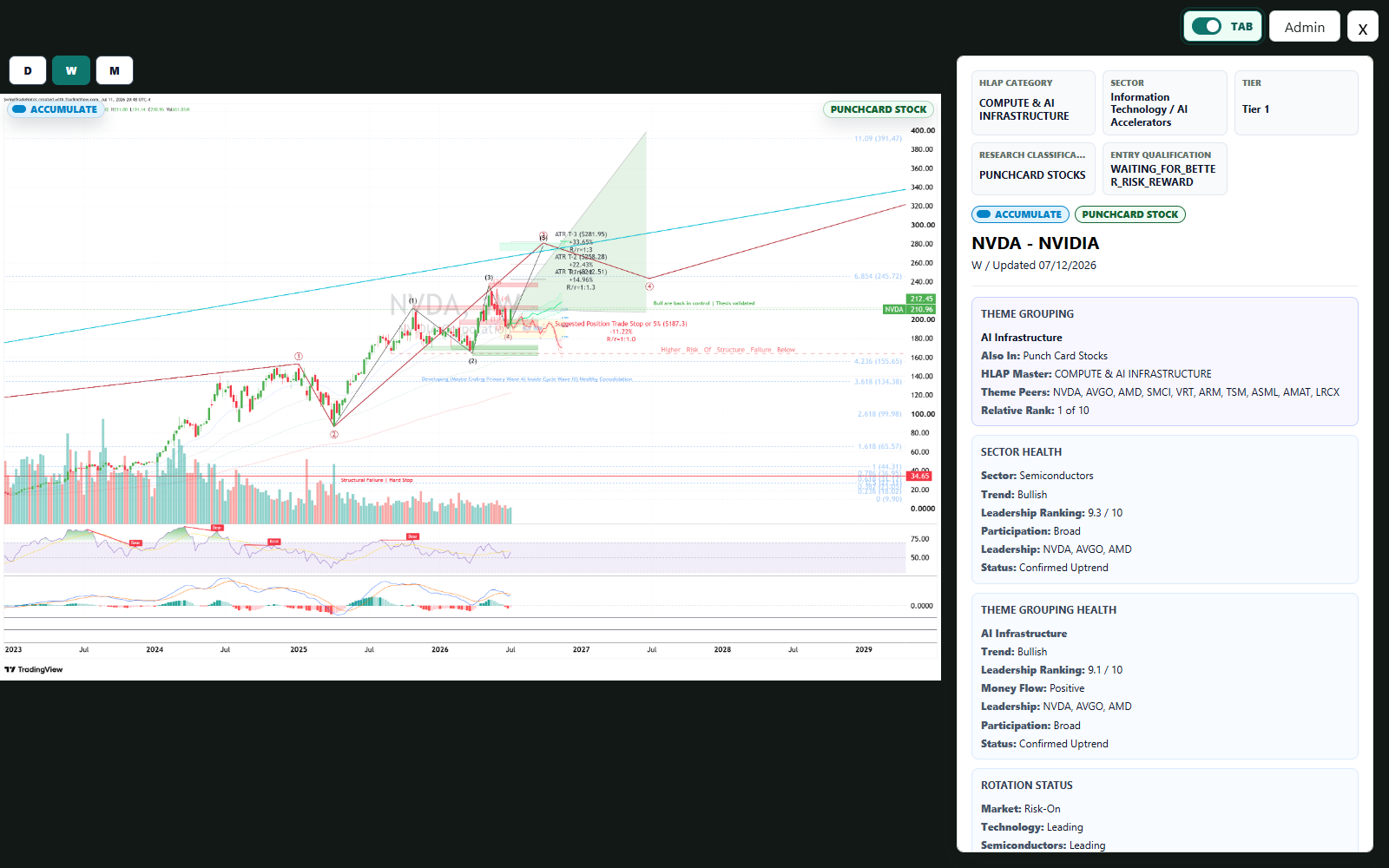
Task: Click 'W / Updated 07/12/2026' text
Action: 1033,266
